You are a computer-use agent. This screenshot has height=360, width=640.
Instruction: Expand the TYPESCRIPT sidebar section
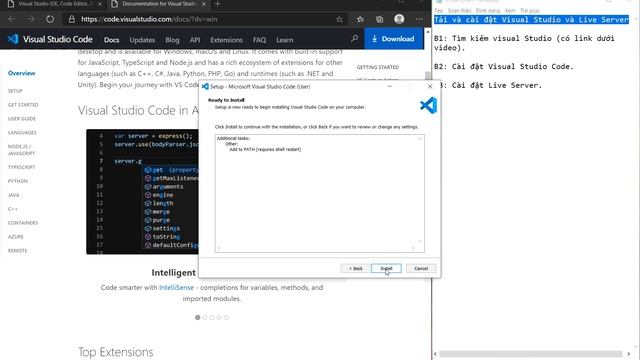click(21, 167)
